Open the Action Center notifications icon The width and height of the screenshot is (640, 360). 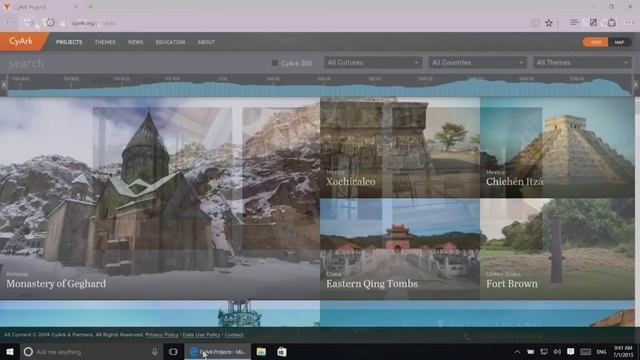pyautogui.click(x=571, y=352)
